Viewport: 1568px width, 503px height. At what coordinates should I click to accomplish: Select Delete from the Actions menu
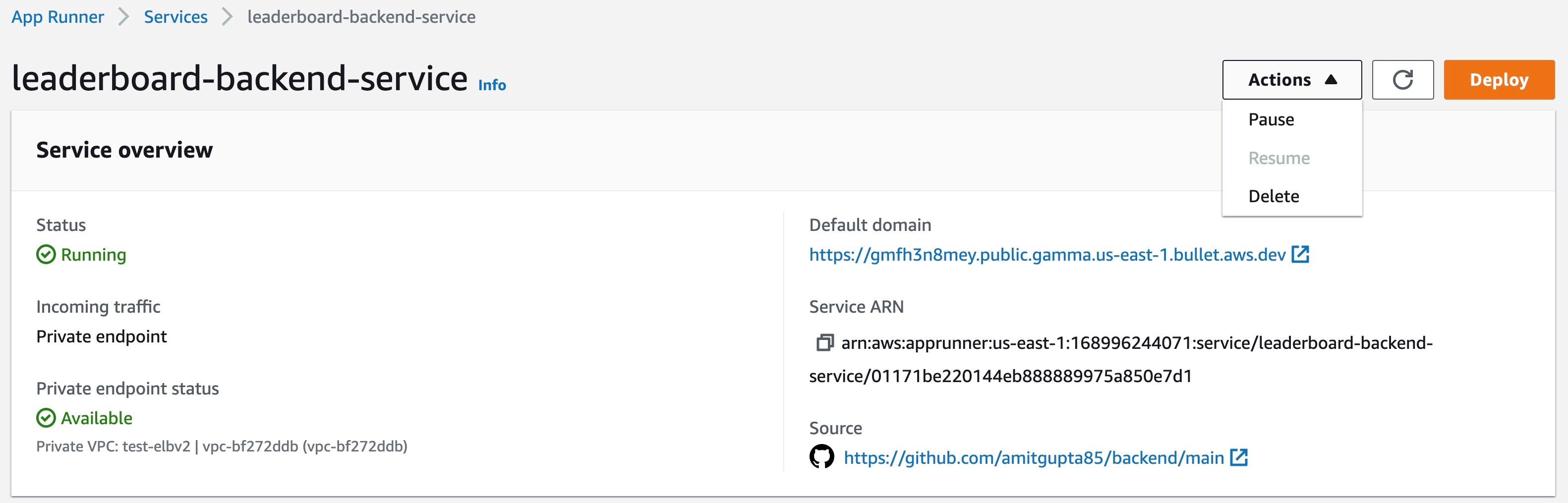click(x=1292, y=196)
